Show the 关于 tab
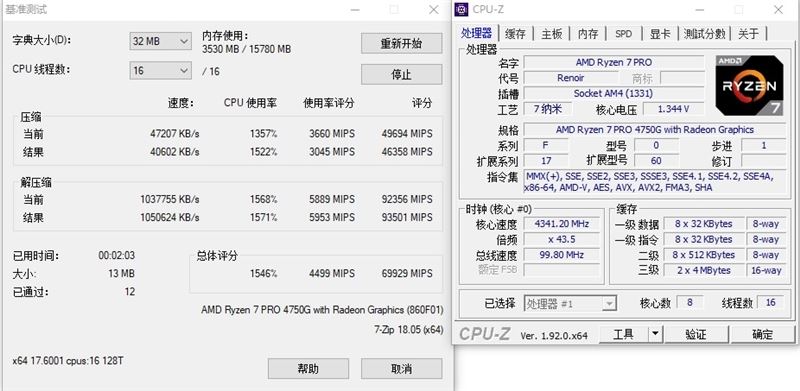 (748, 34)
